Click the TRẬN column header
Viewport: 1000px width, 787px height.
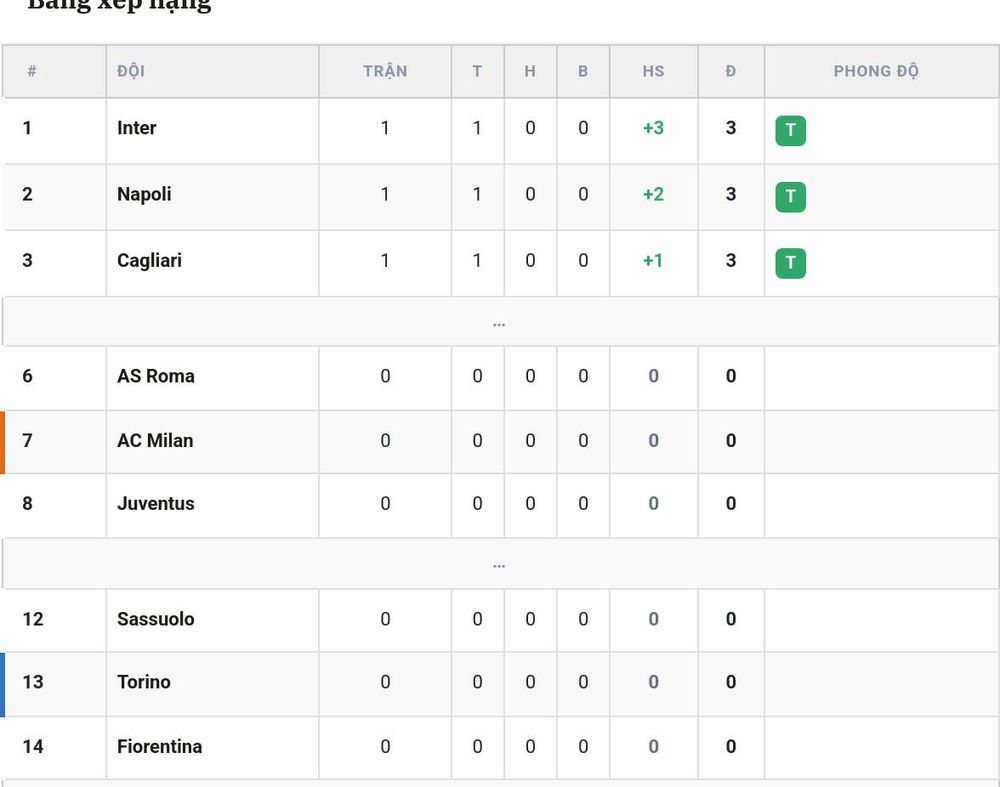click(x=385, y=71)
